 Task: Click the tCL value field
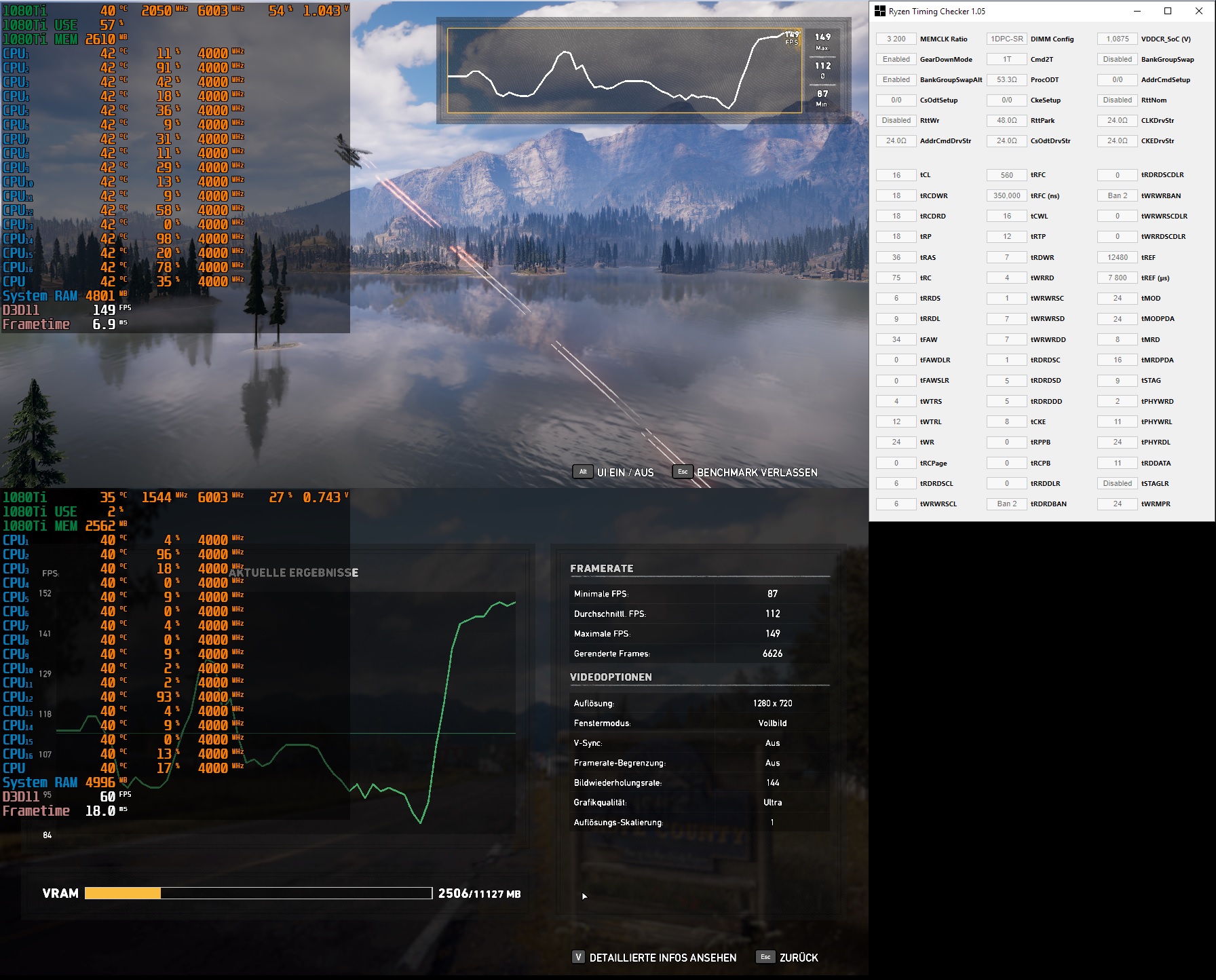pos(896,175)
